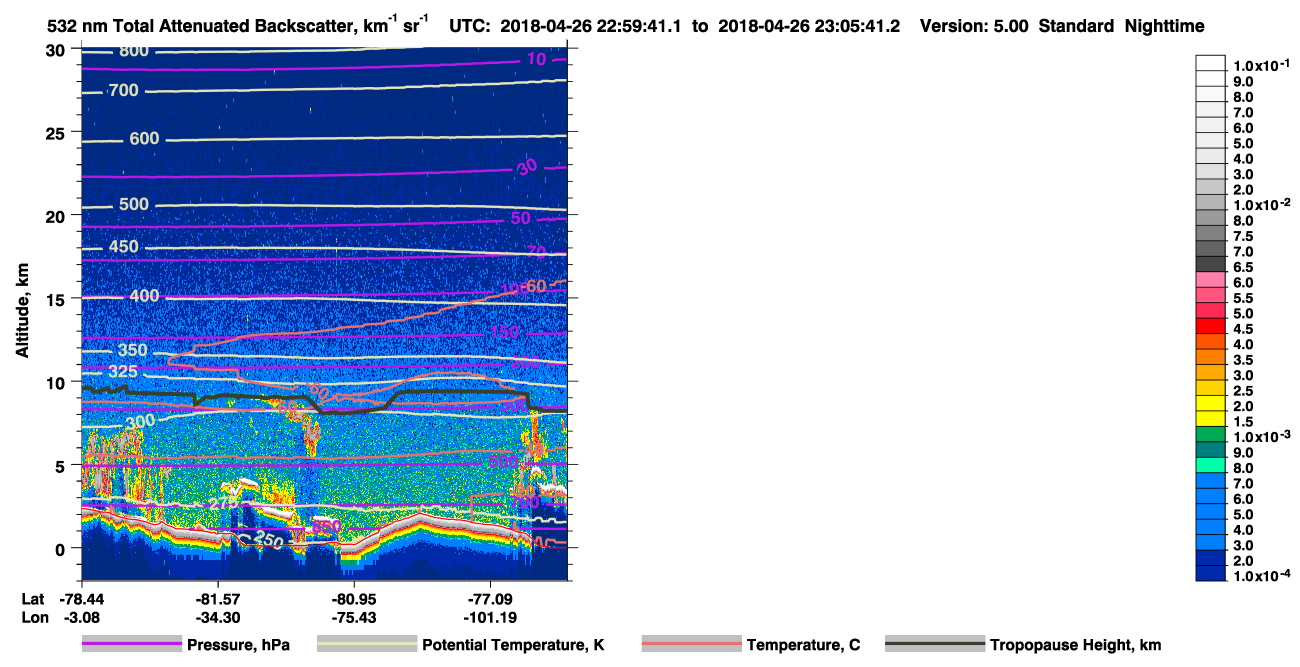
Task: Click the altitude axis tick 25
Action: tap(57, 133)
